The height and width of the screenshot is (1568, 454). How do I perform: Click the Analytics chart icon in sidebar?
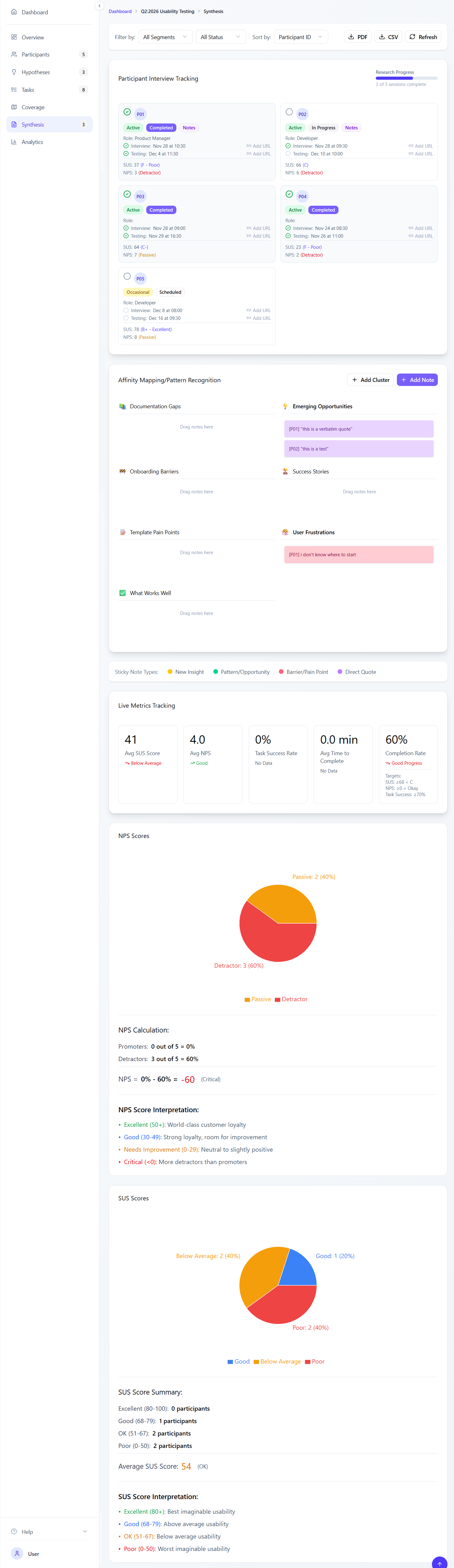click(x=14, y=142)
